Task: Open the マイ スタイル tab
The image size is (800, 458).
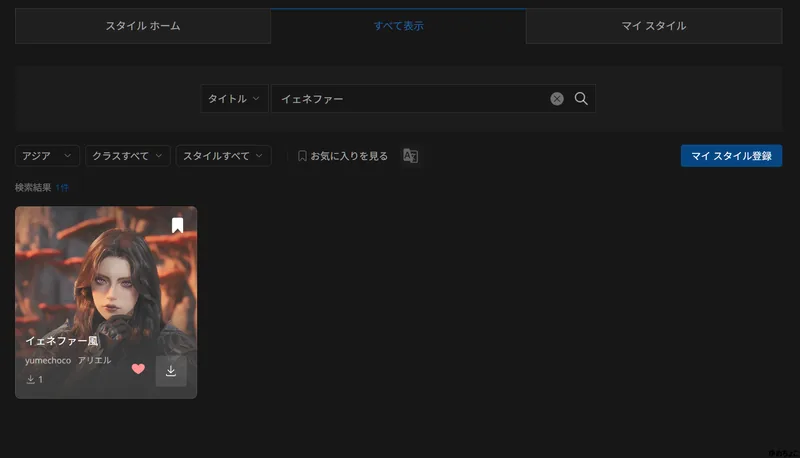Action: pyautogui.click(x=654, y=26)
